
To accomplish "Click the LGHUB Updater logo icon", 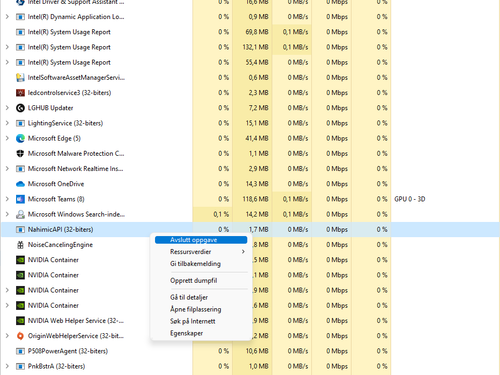I will point(20,108).
